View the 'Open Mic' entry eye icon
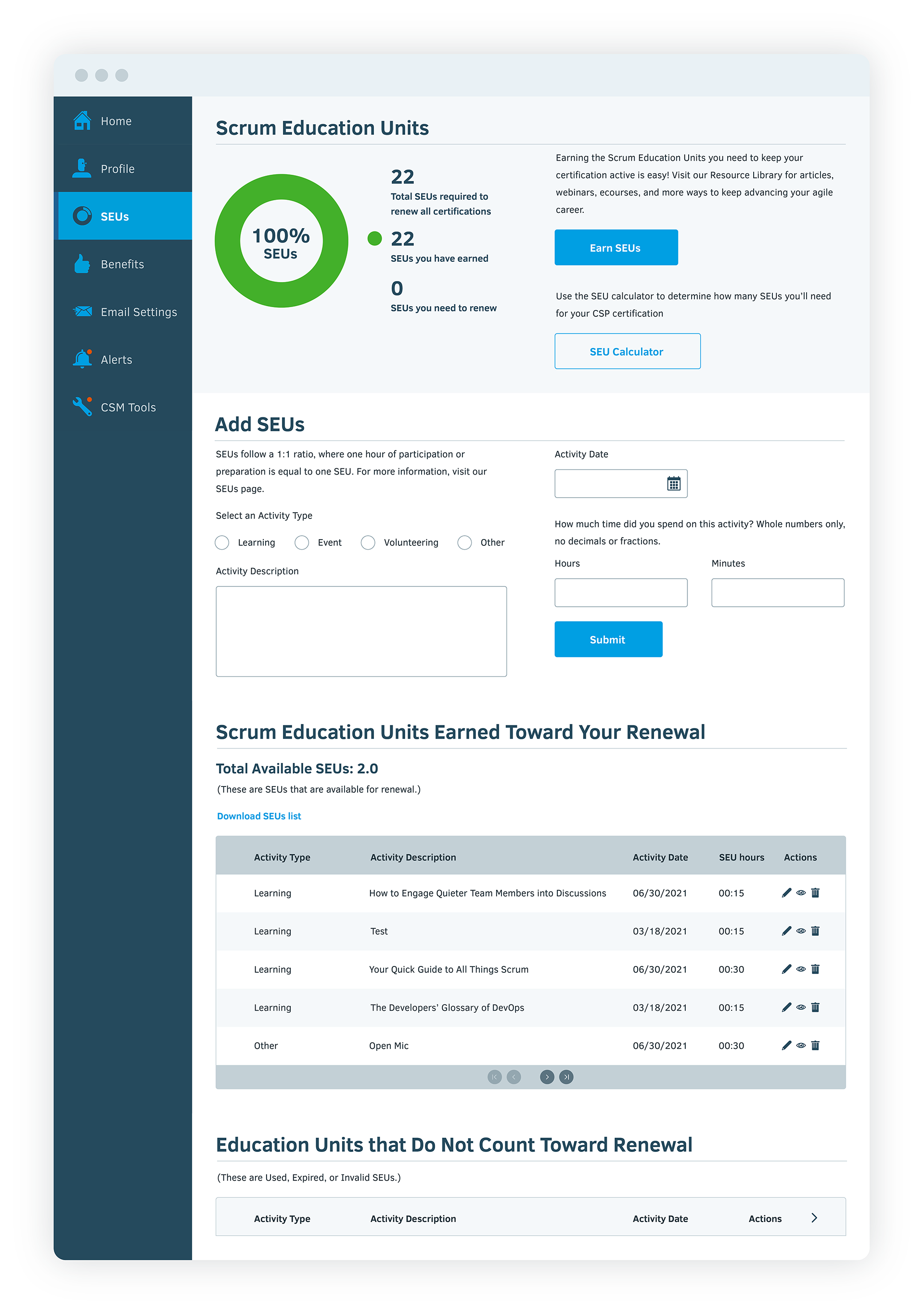The height and width of the screenshot is (1314, 924). 801,1045
